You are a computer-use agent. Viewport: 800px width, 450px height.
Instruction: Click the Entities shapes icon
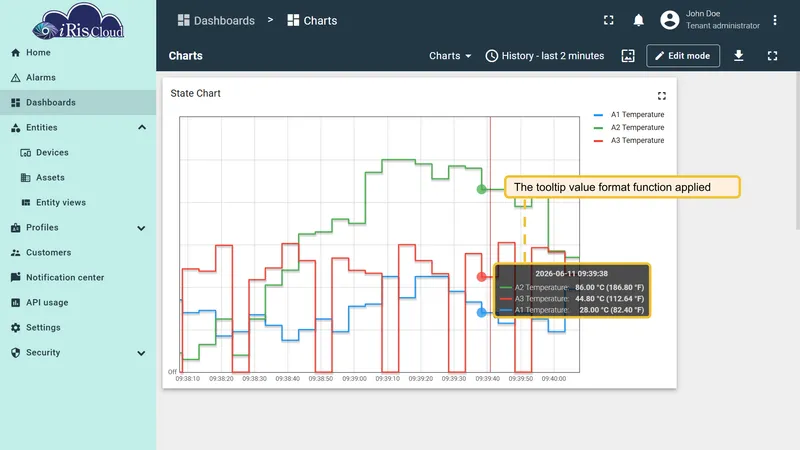[15, 128]
